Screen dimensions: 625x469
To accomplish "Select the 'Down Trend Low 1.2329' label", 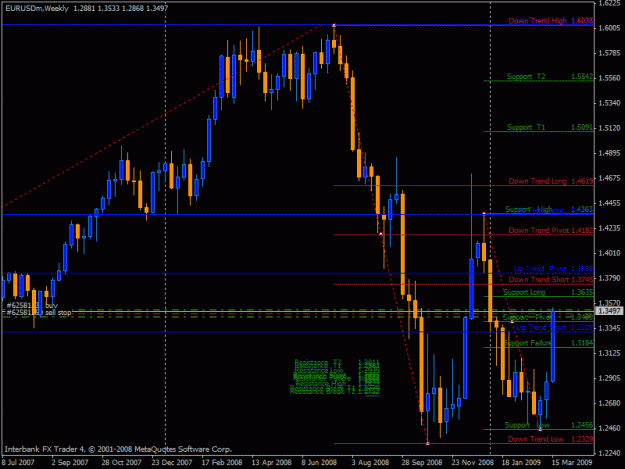I will point(550,439).
